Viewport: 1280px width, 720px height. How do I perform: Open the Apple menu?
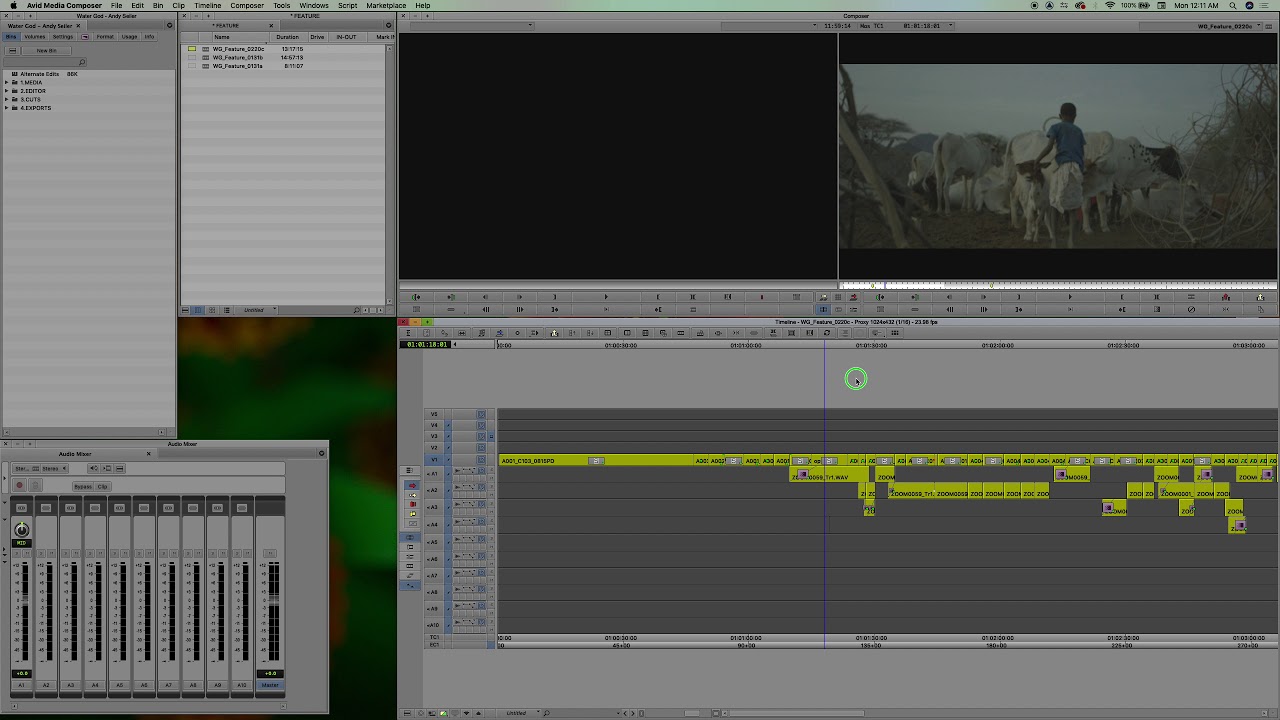point(13,5)
